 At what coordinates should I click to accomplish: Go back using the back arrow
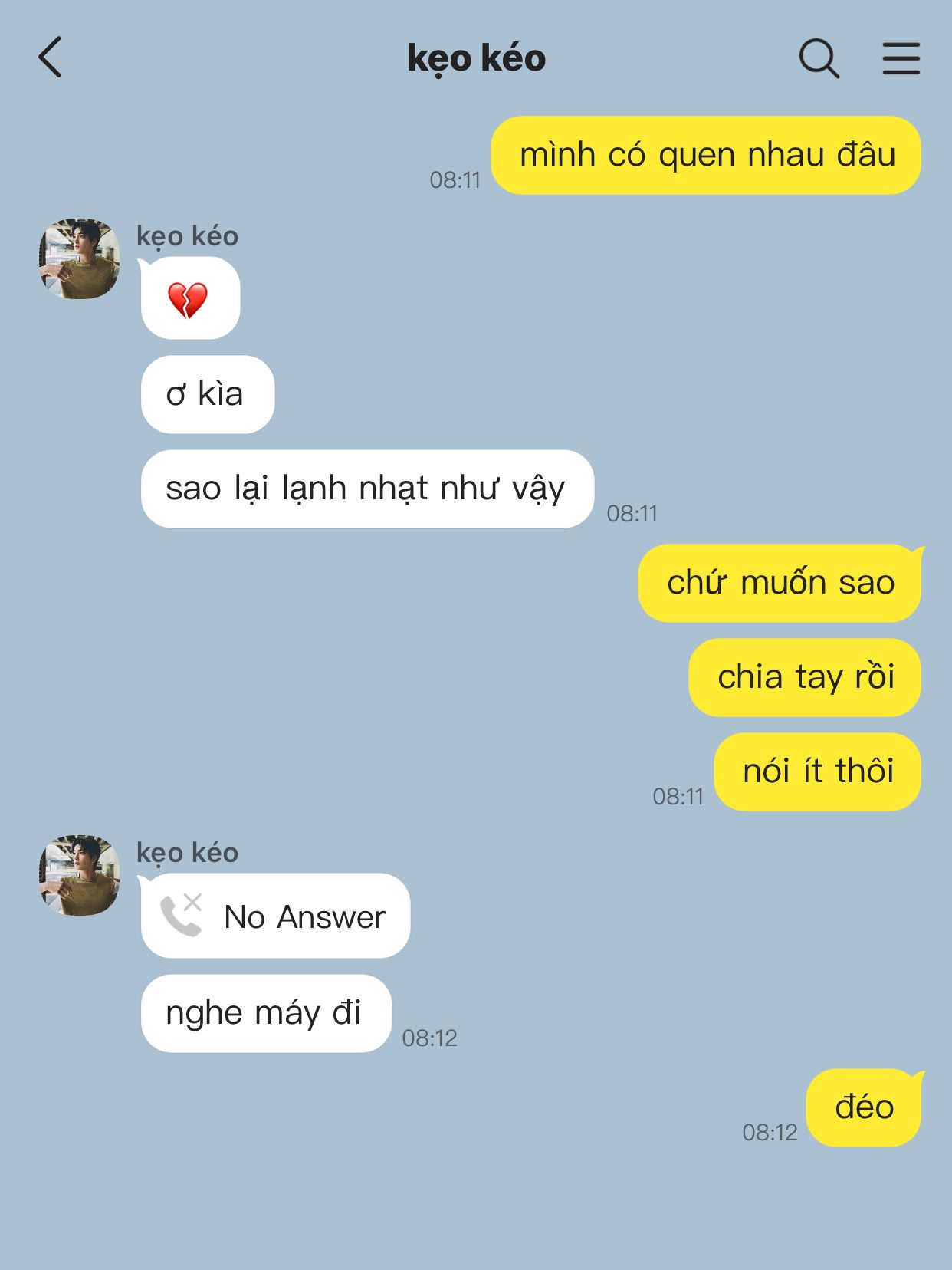pyautogui.click(x=50, y=58)
